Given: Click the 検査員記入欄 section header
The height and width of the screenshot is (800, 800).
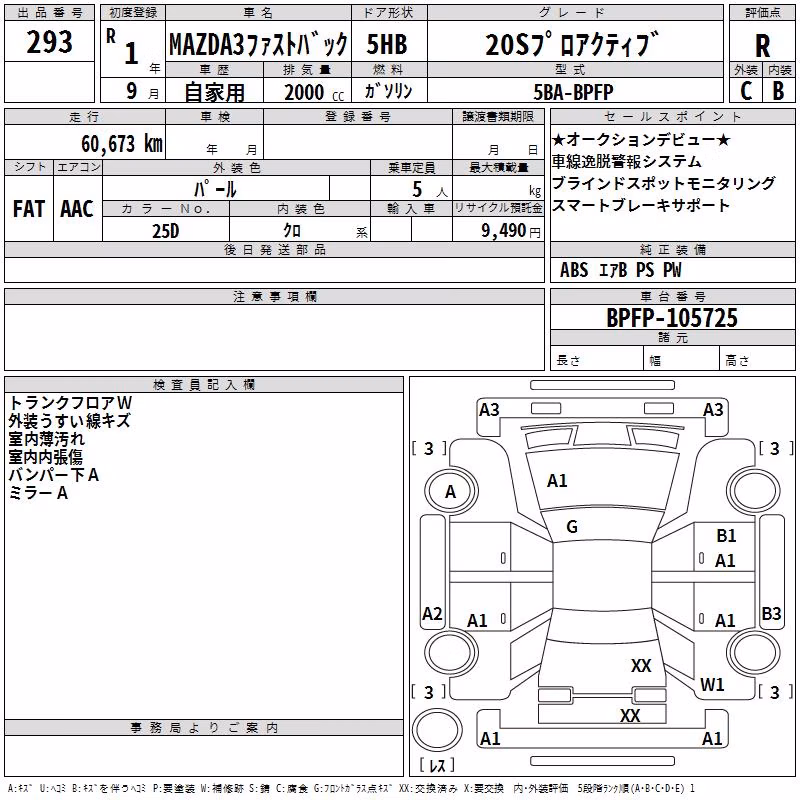Looking at the screenshot, I should [204, 385].
